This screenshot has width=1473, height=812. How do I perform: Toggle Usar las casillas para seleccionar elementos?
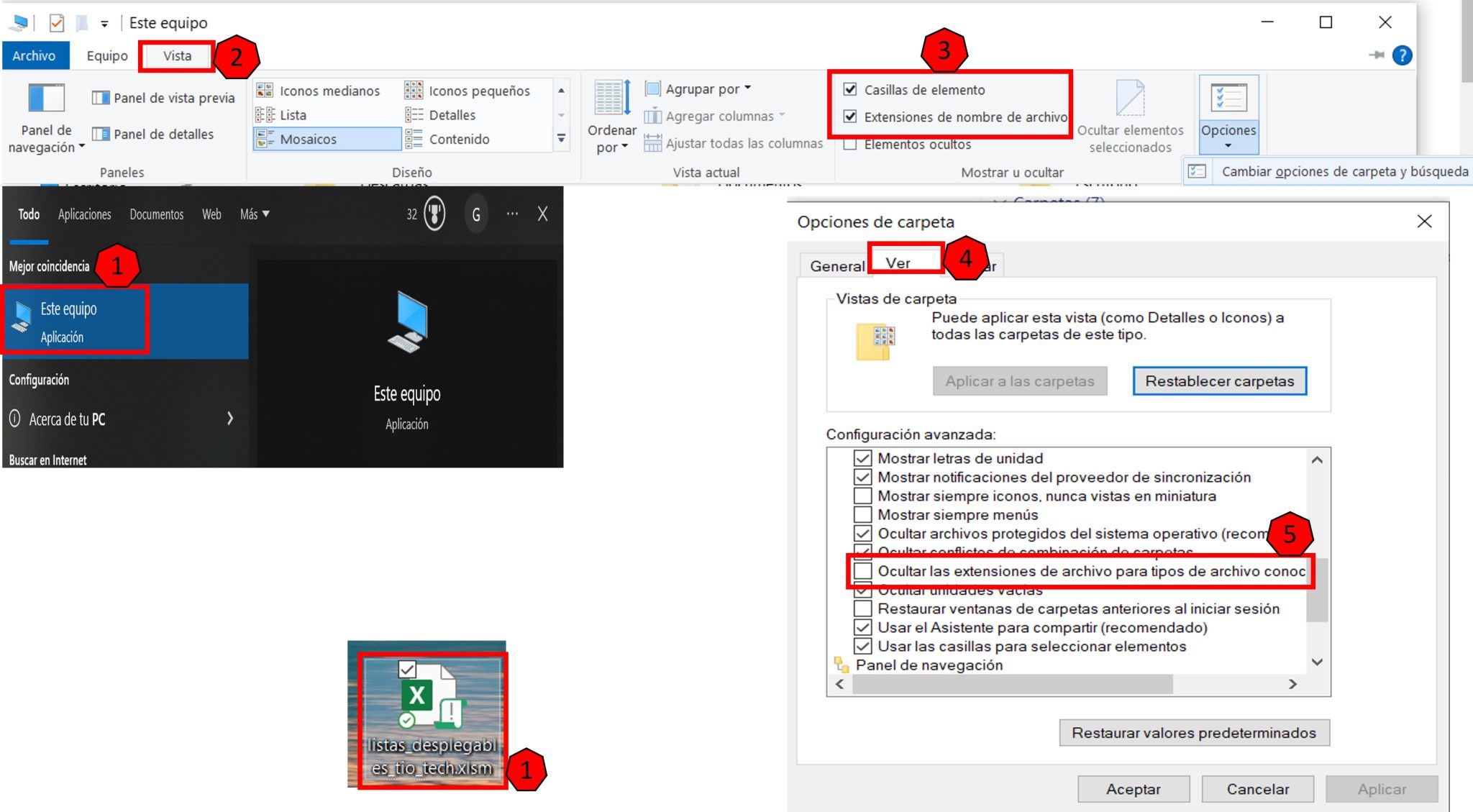[x=862, y=646]
